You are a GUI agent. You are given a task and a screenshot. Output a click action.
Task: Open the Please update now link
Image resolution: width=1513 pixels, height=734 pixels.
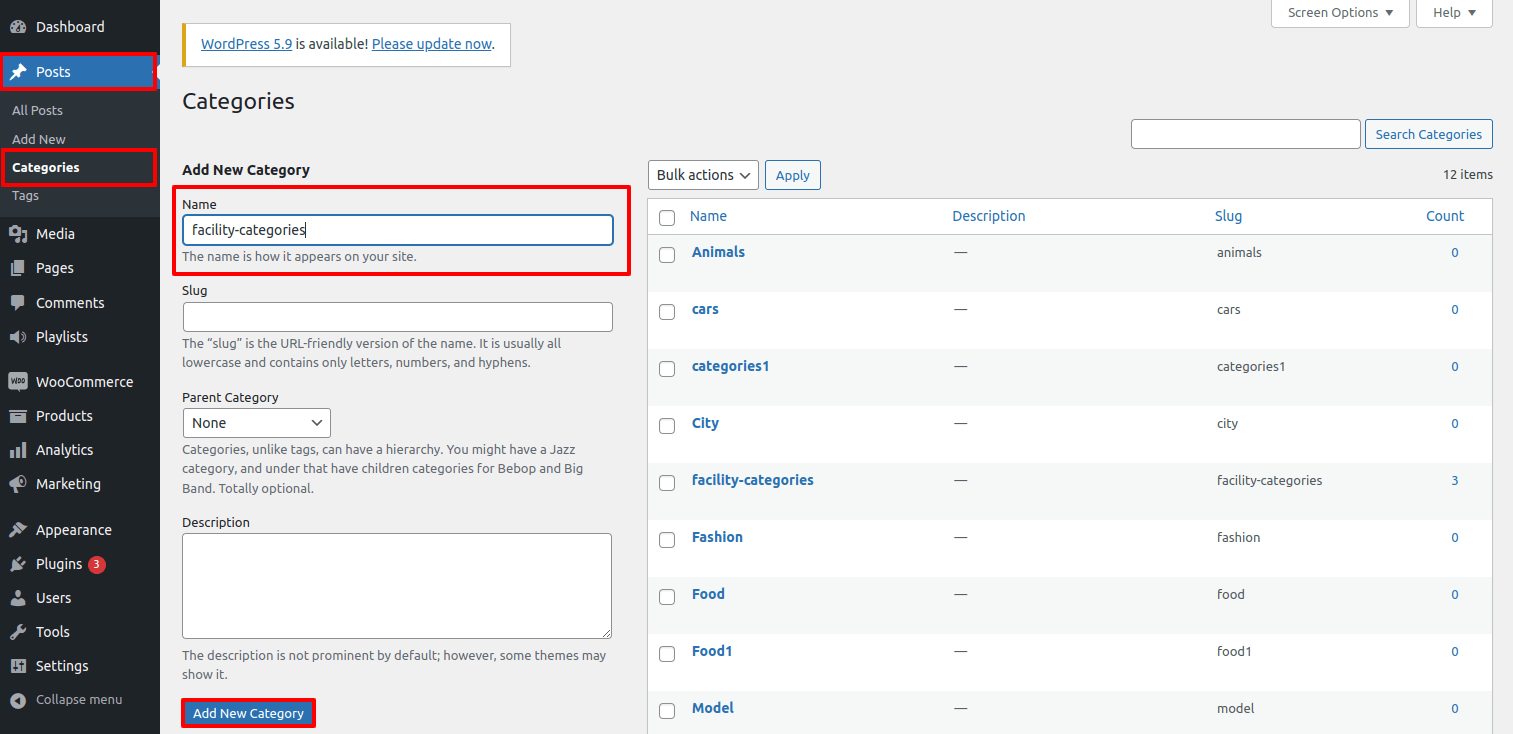pos(431,44)
